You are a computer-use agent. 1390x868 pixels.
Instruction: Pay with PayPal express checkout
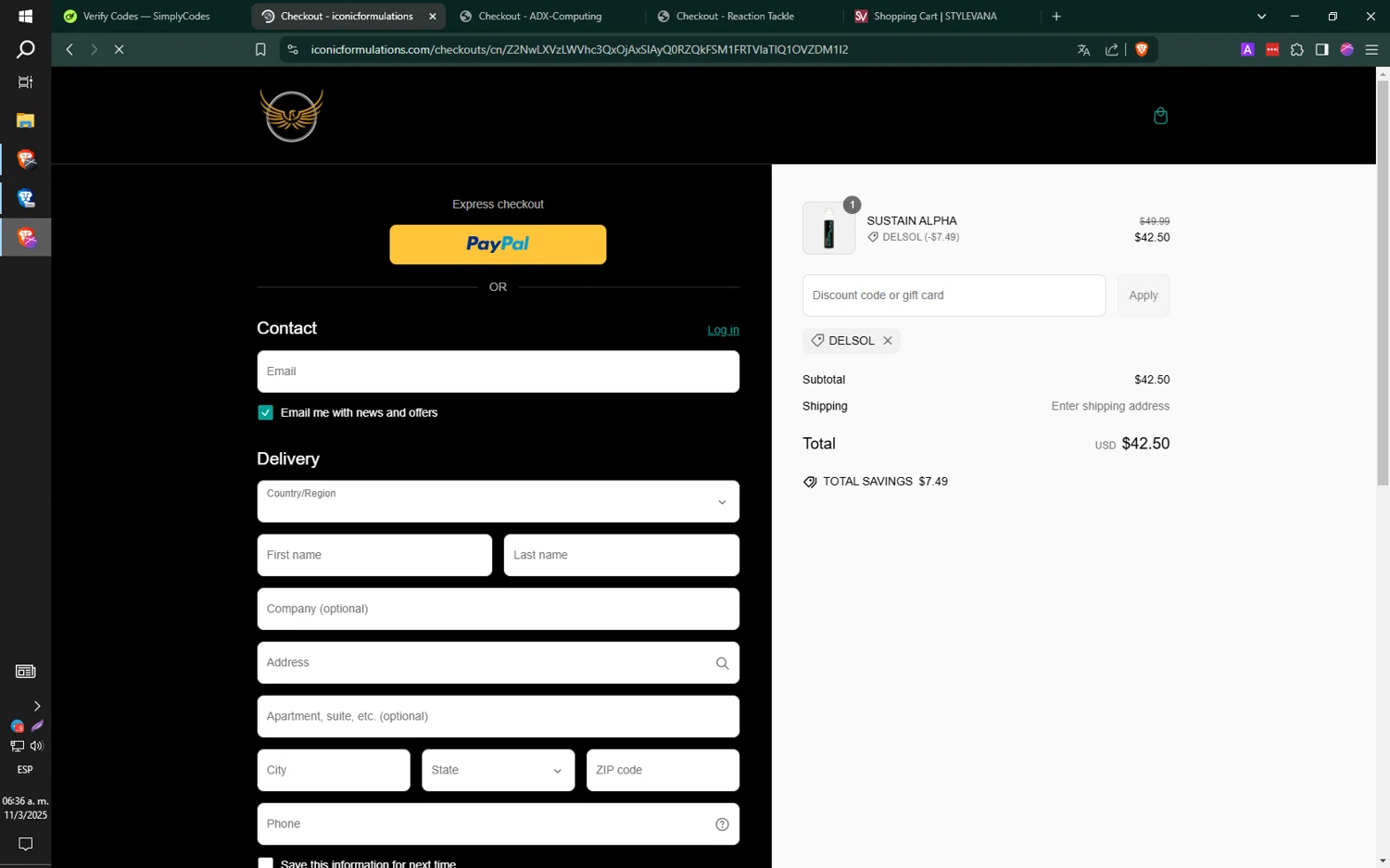[x=498, y=245]
